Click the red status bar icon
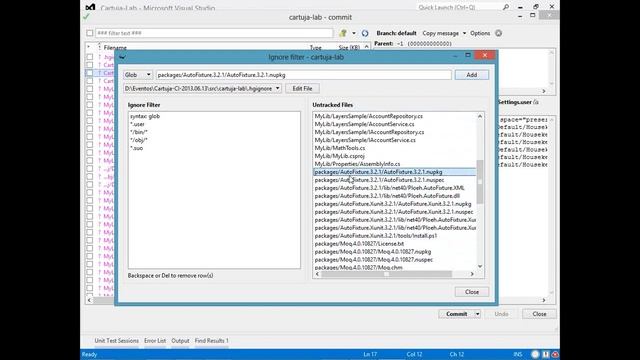Screen dimensions: 640x360 click(555, 354)
